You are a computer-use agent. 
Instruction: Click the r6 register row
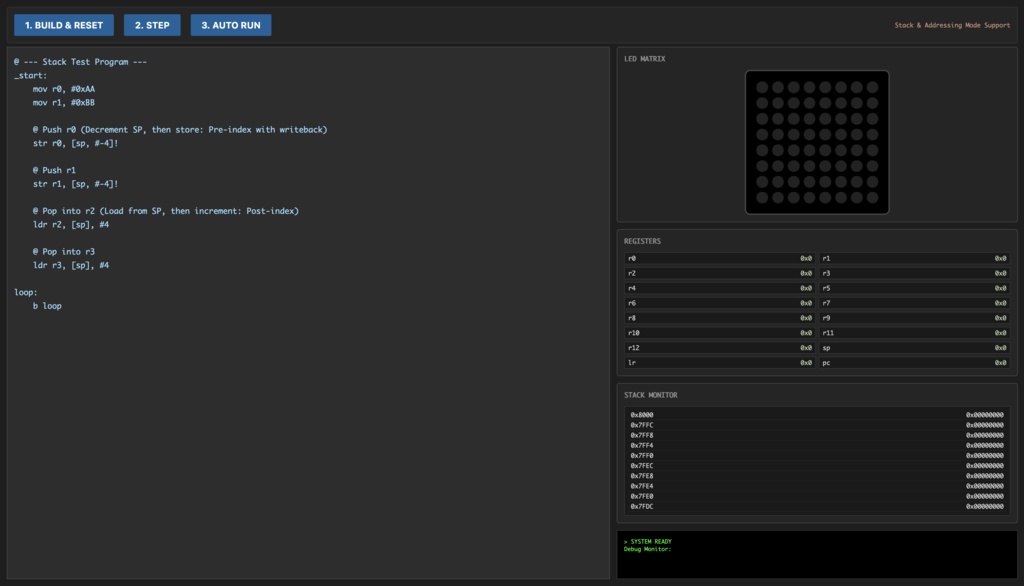pyautogui.click(x=720, y=303)
